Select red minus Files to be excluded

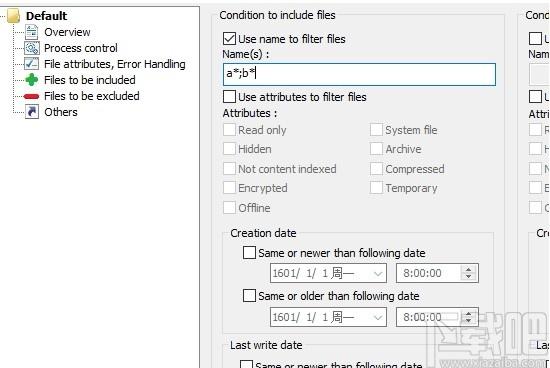coord(32,96)
